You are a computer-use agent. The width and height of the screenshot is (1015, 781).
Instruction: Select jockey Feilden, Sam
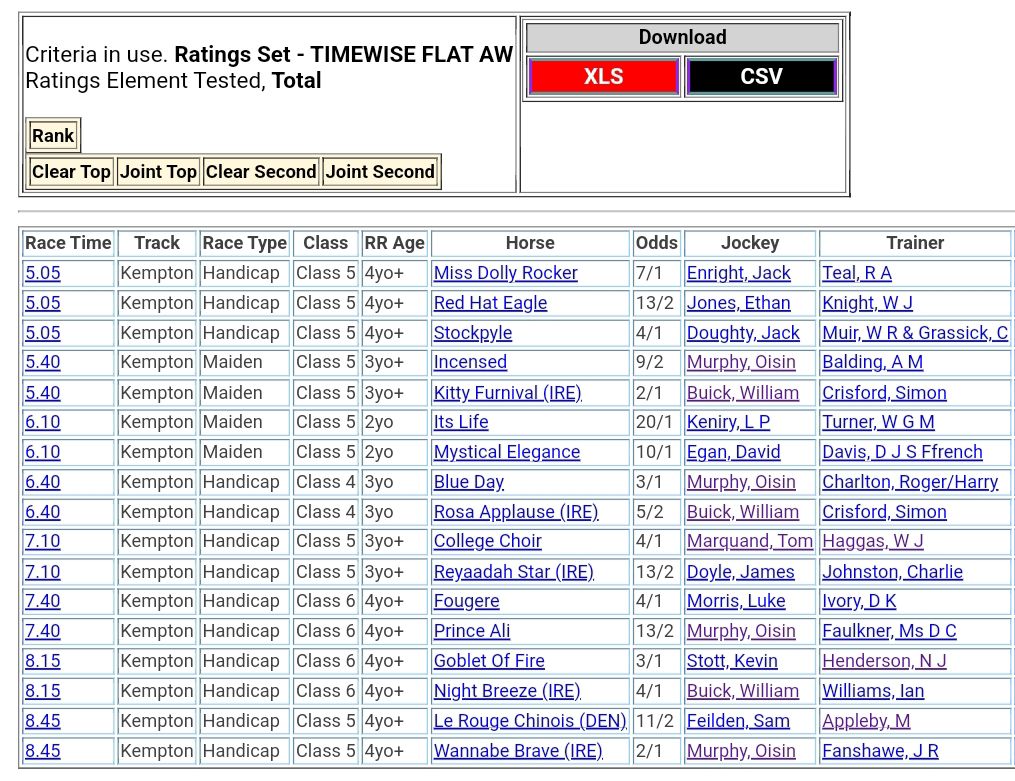737,721
